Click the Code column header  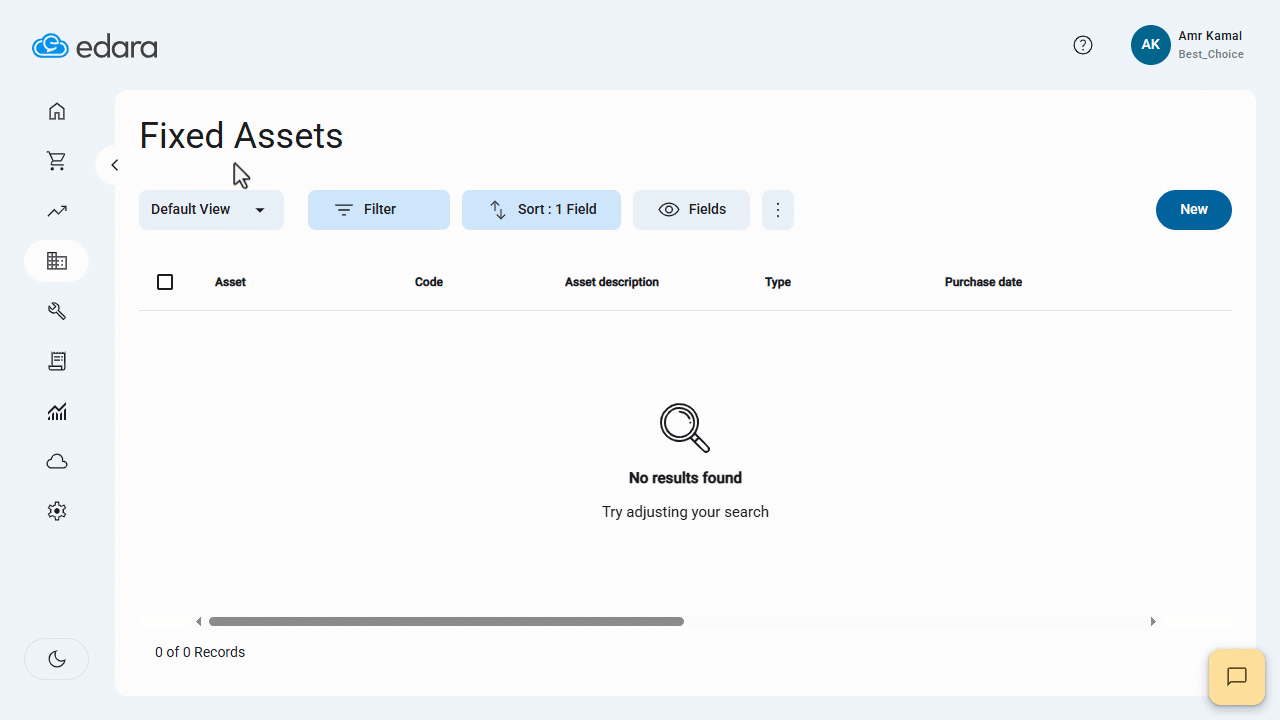429,282
